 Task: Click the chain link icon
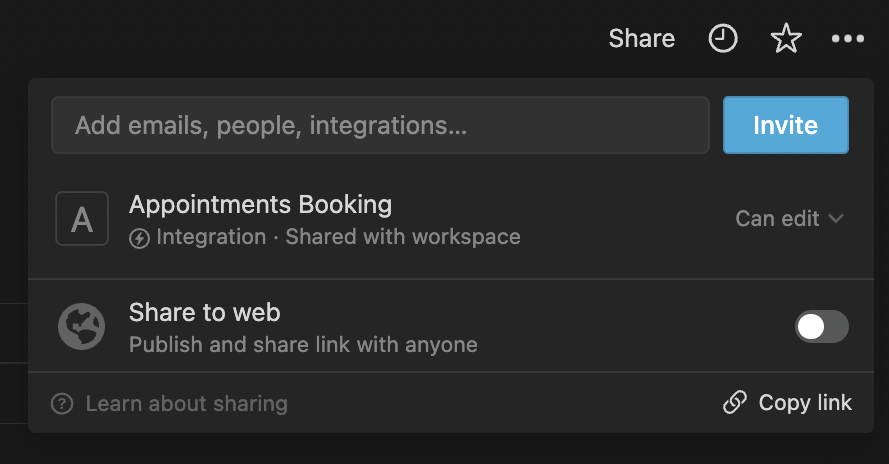click(735, 402)
